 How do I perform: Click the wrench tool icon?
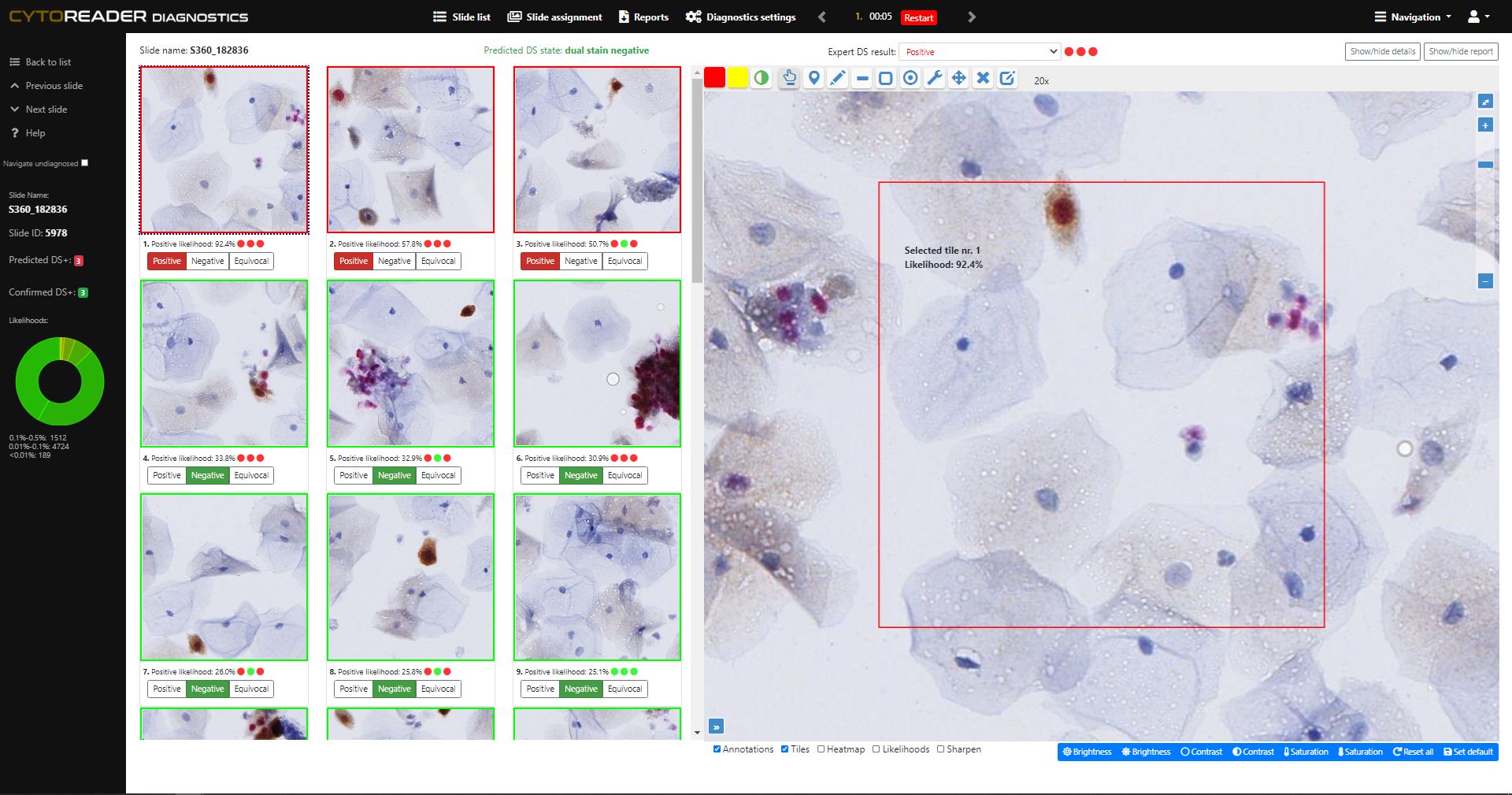935,78
